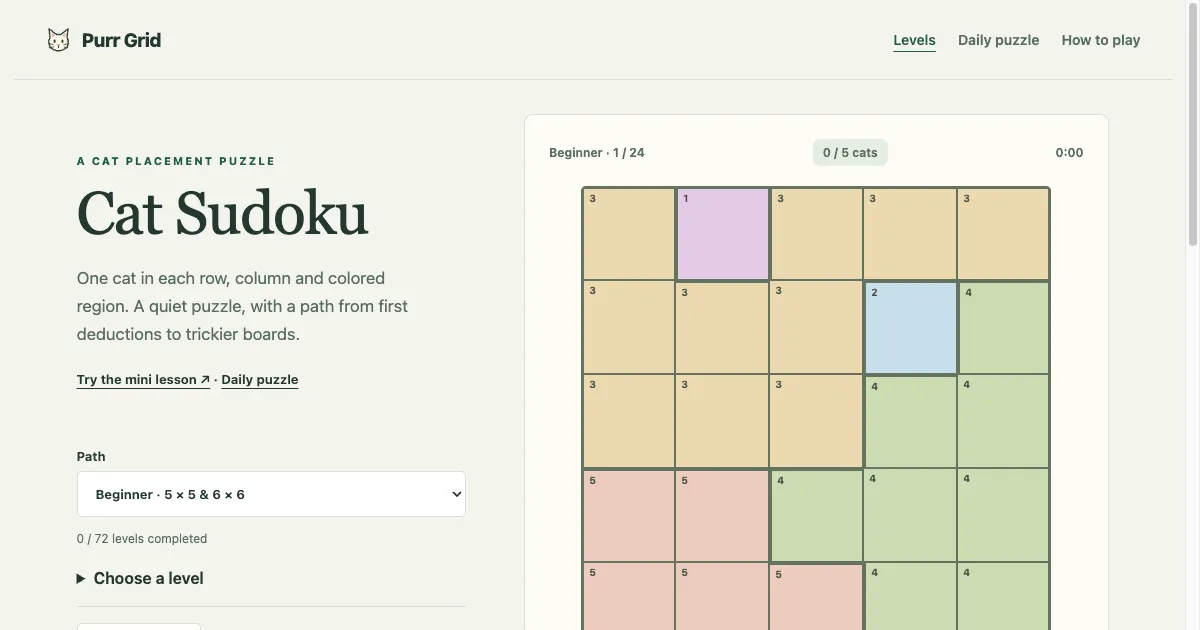Follow the Try the mini lesson link
This screenshot has height=630, width=1200.
click(143, 380)
